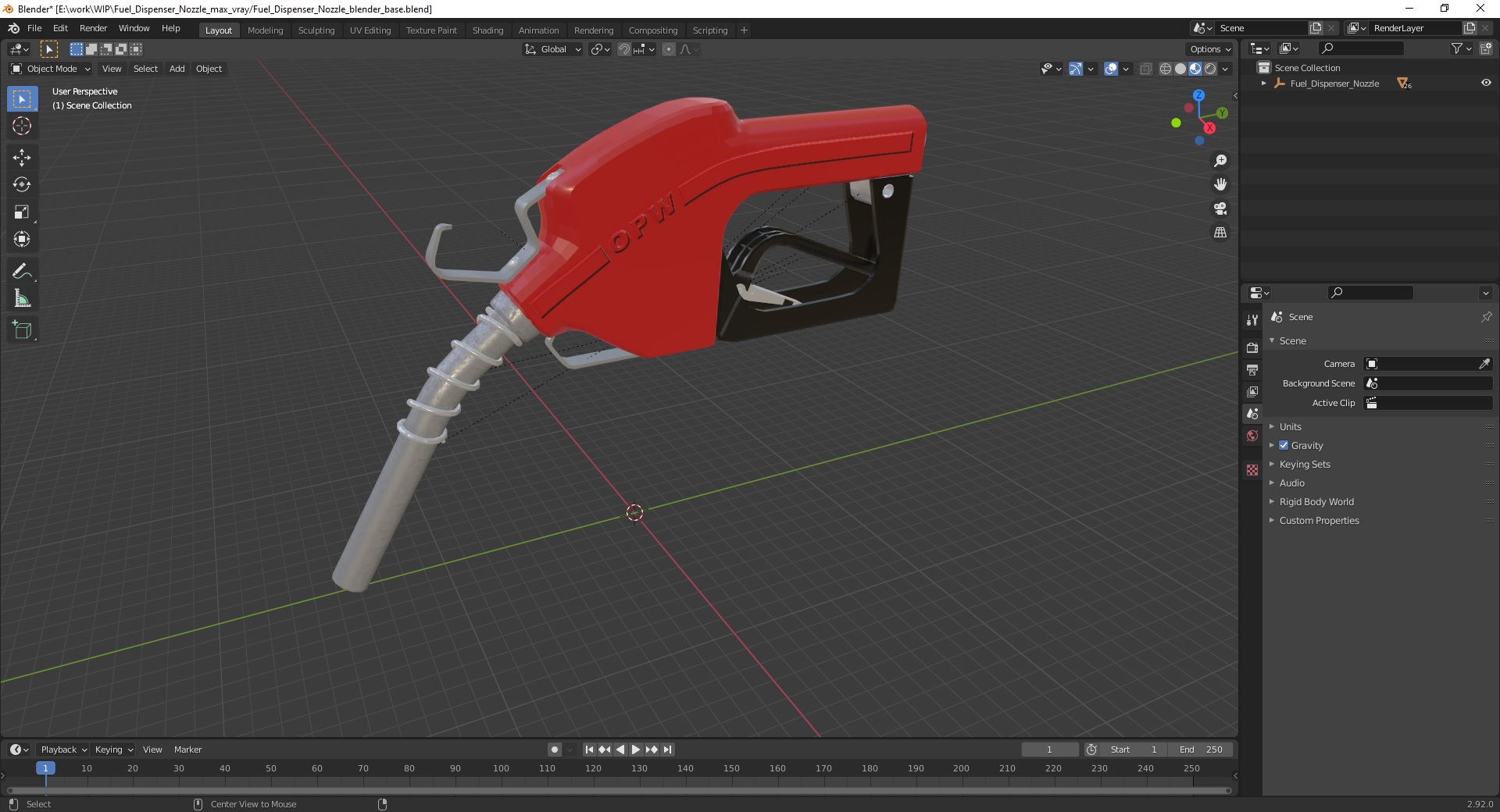1500x812 pixels.
Task: Open the Playback dropdown
Action: tap(63, 750)
